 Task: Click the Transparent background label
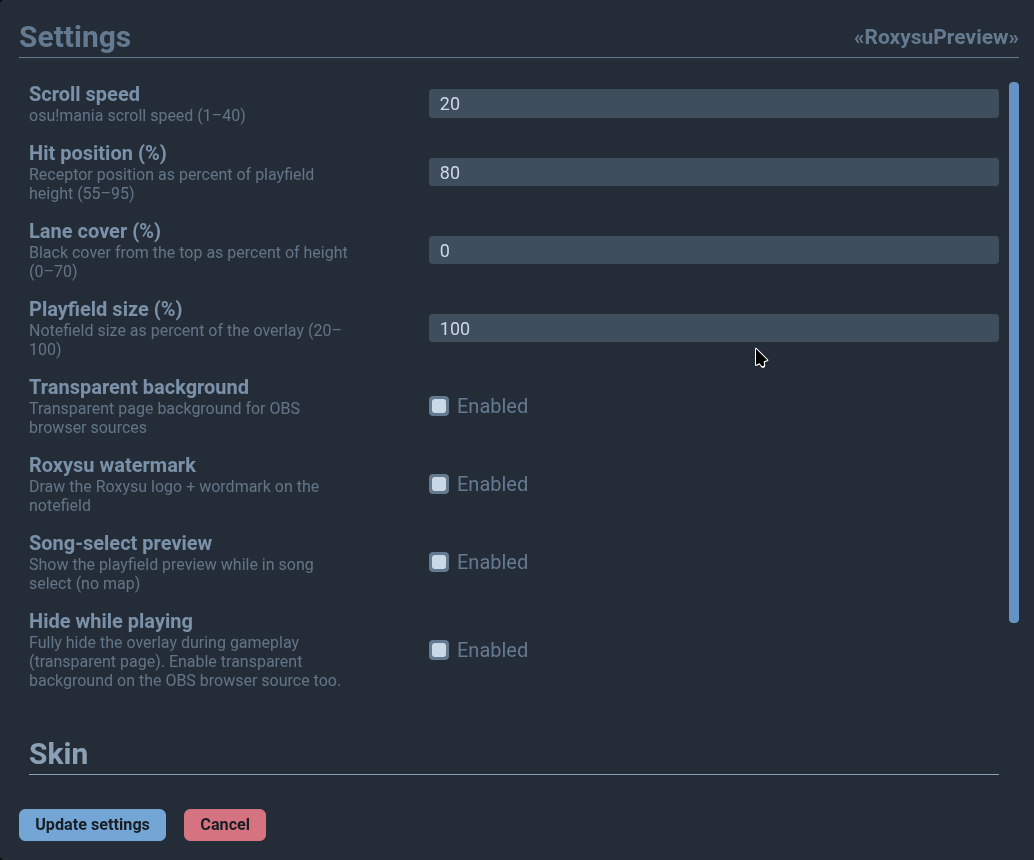click(139, 387)
